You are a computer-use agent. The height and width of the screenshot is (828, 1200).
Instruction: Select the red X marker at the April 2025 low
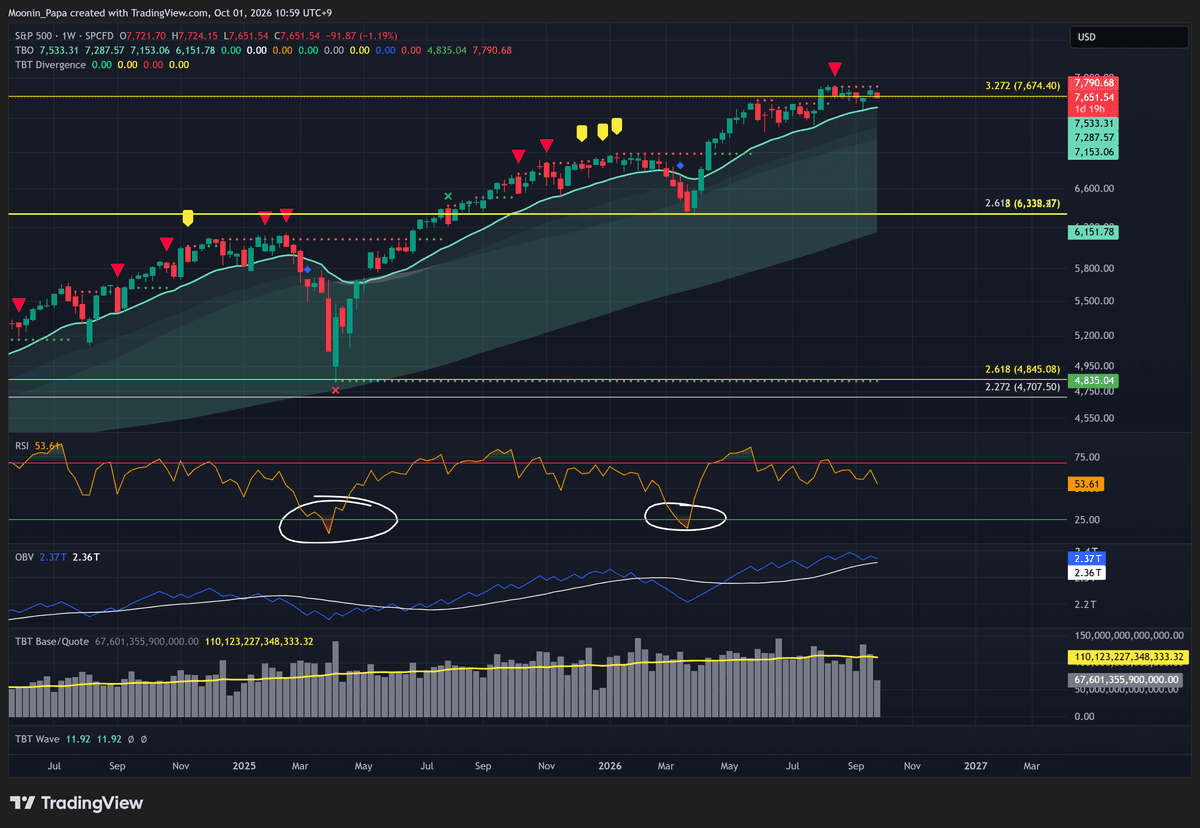(335, 390)
